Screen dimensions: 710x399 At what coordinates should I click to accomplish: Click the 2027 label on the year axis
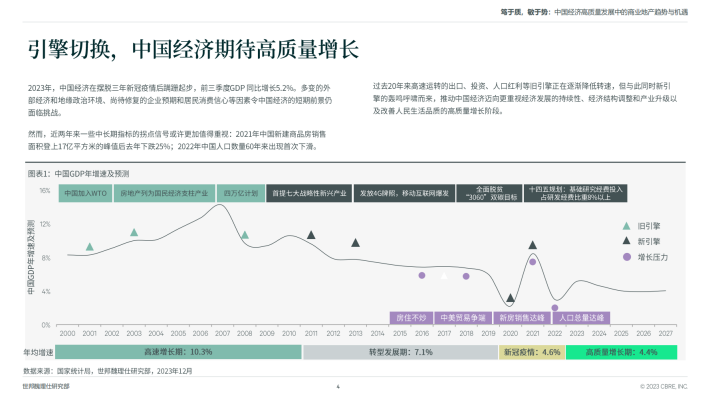(x=666, y=333)
